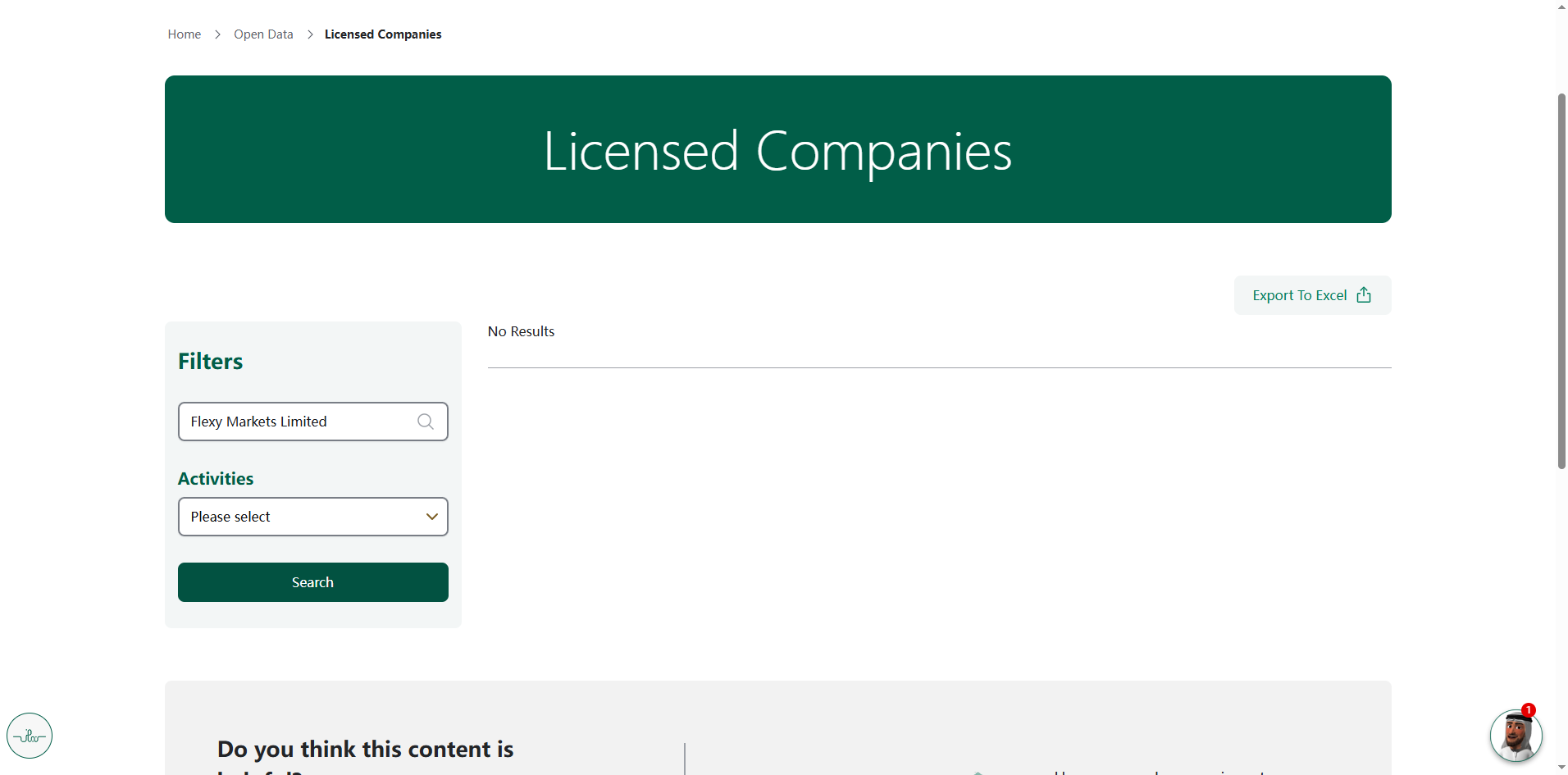
Task: Click the vertical page scrollbar thumb
Action: click(1561, 279)
